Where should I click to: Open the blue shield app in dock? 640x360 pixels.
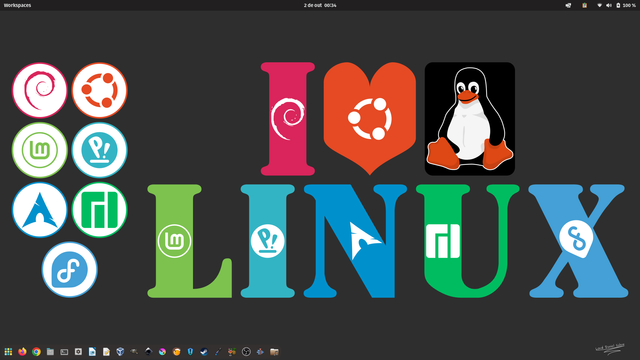click(190, 351)
